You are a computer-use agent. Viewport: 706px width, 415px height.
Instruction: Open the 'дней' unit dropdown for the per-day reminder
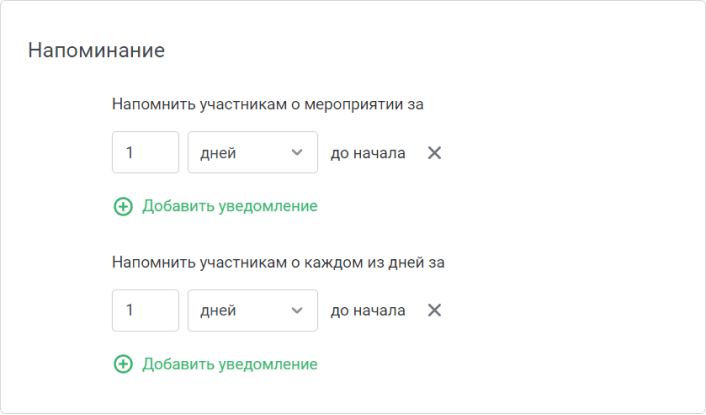point(253,310)
